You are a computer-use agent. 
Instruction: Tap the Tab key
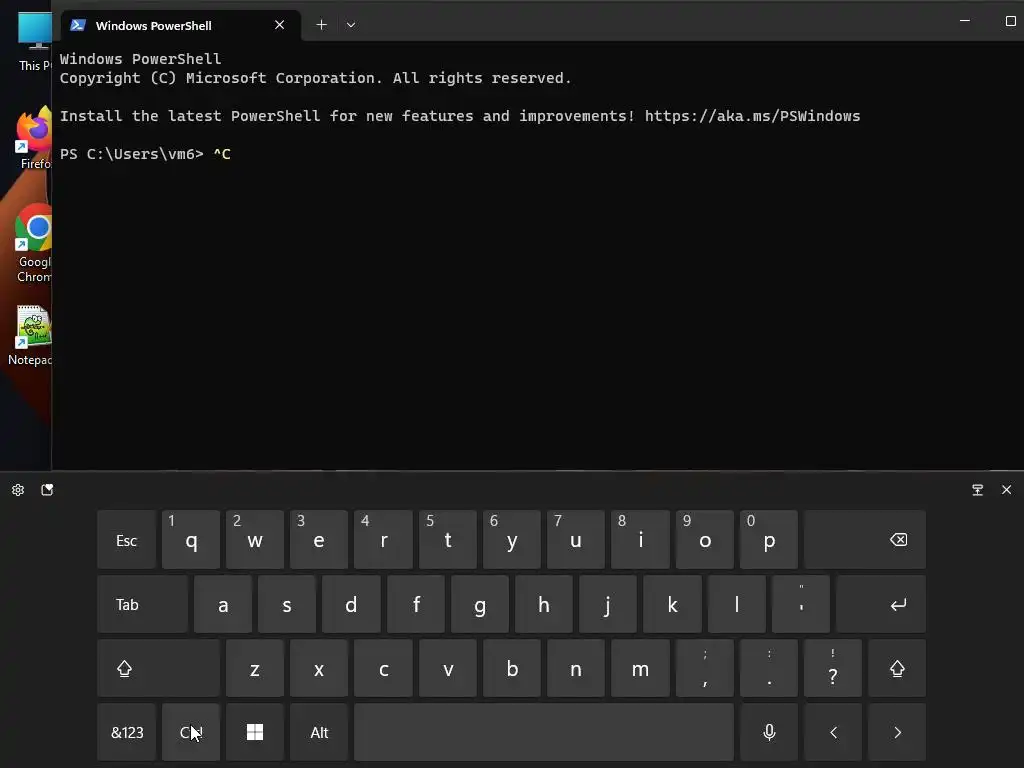pyautogui.click(x=142, y=604)
